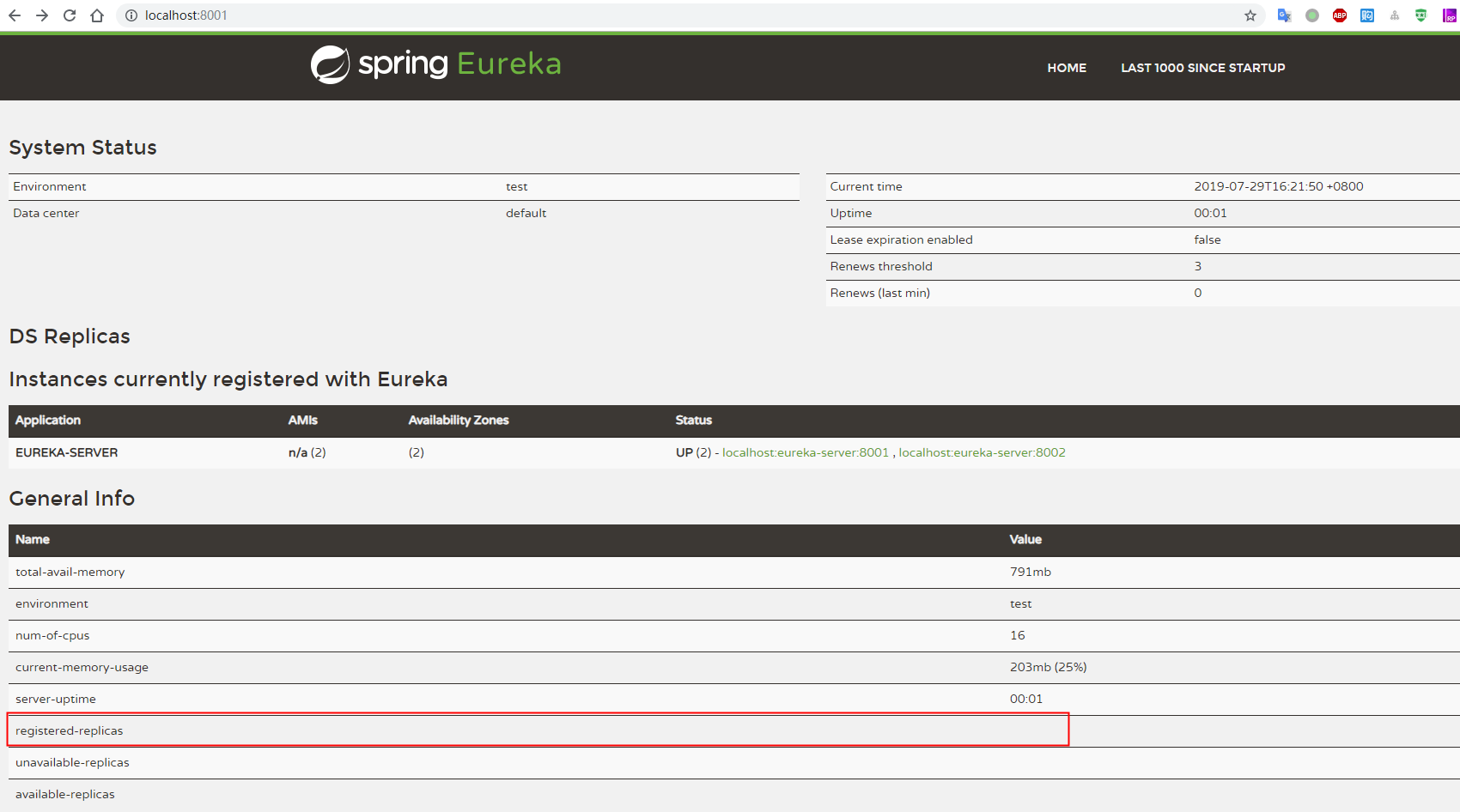Click the Application column header

(48, 420)
